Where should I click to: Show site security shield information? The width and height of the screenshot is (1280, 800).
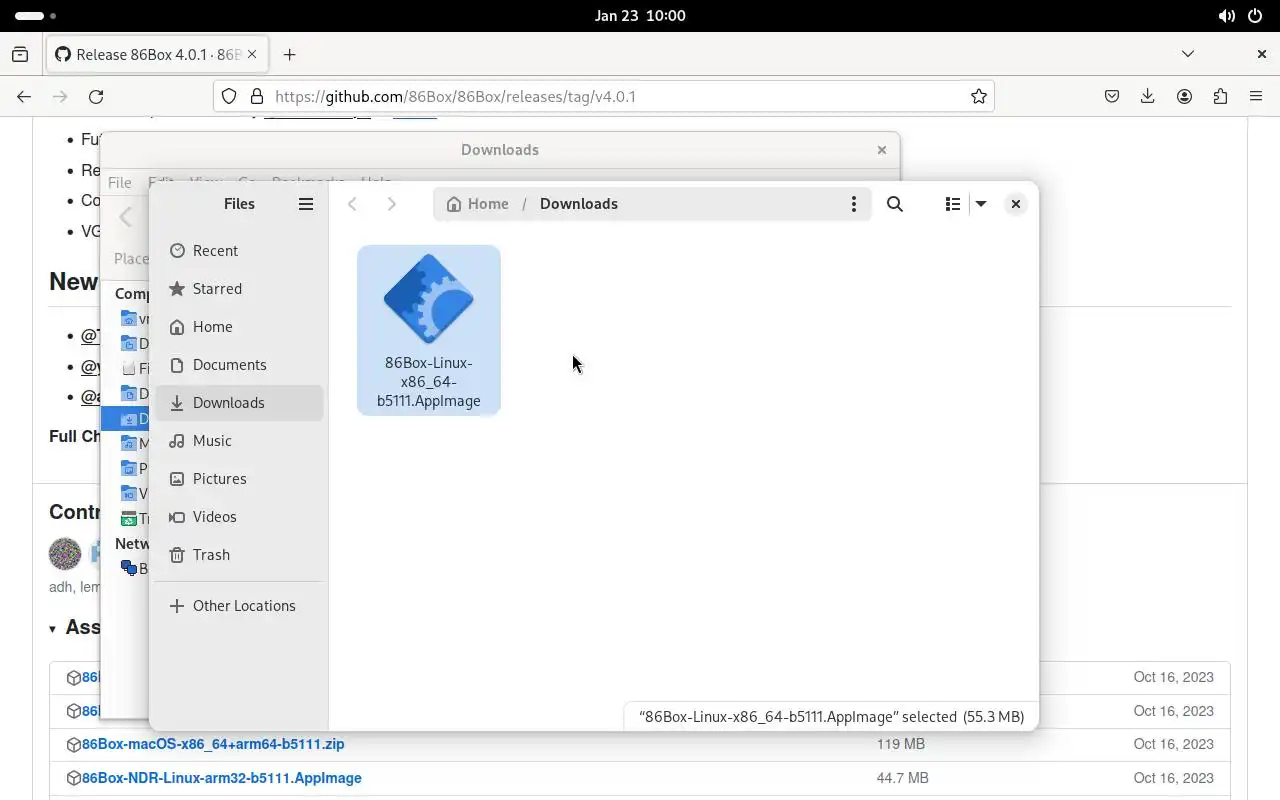(x=229, y=97)
